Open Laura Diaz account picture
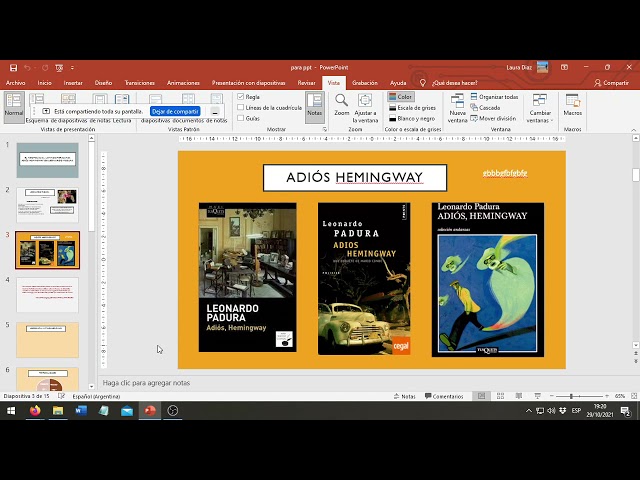640x480 pixels. tap(542, 67)
